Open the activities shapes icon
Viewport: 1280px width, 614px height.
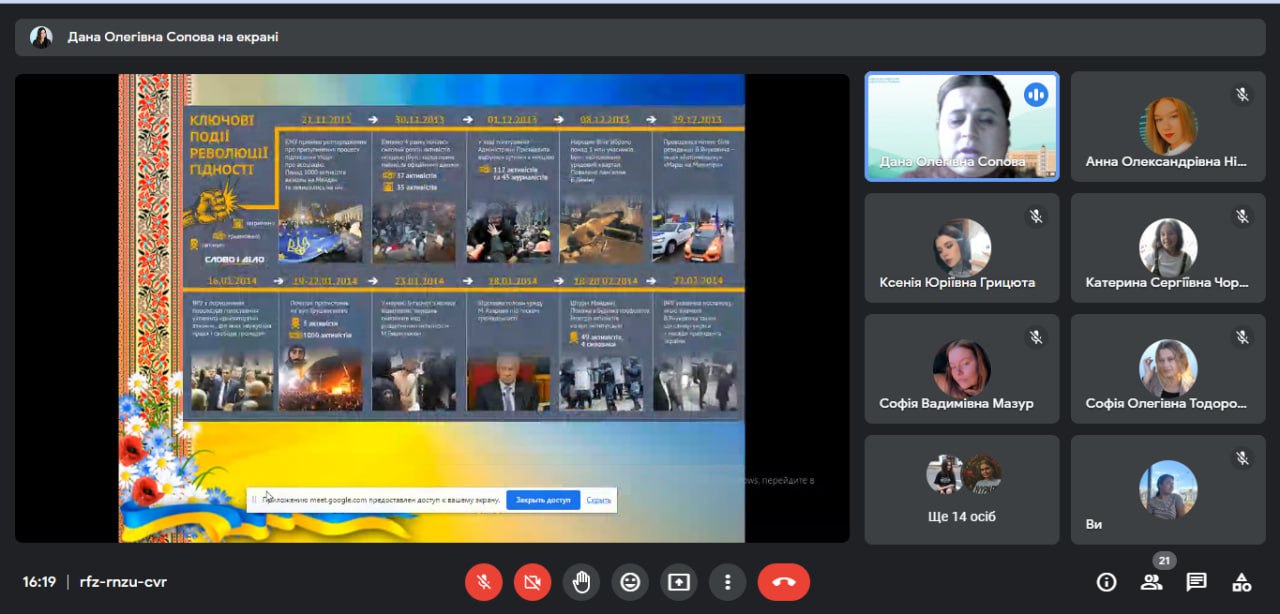point(1241,582)
